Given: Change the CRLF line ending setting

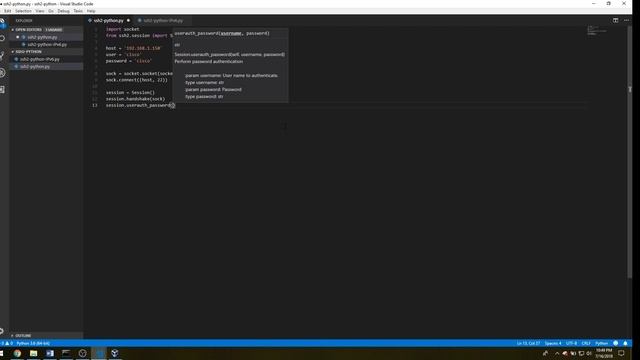Looking at the screenshot, I should point(586,343).
